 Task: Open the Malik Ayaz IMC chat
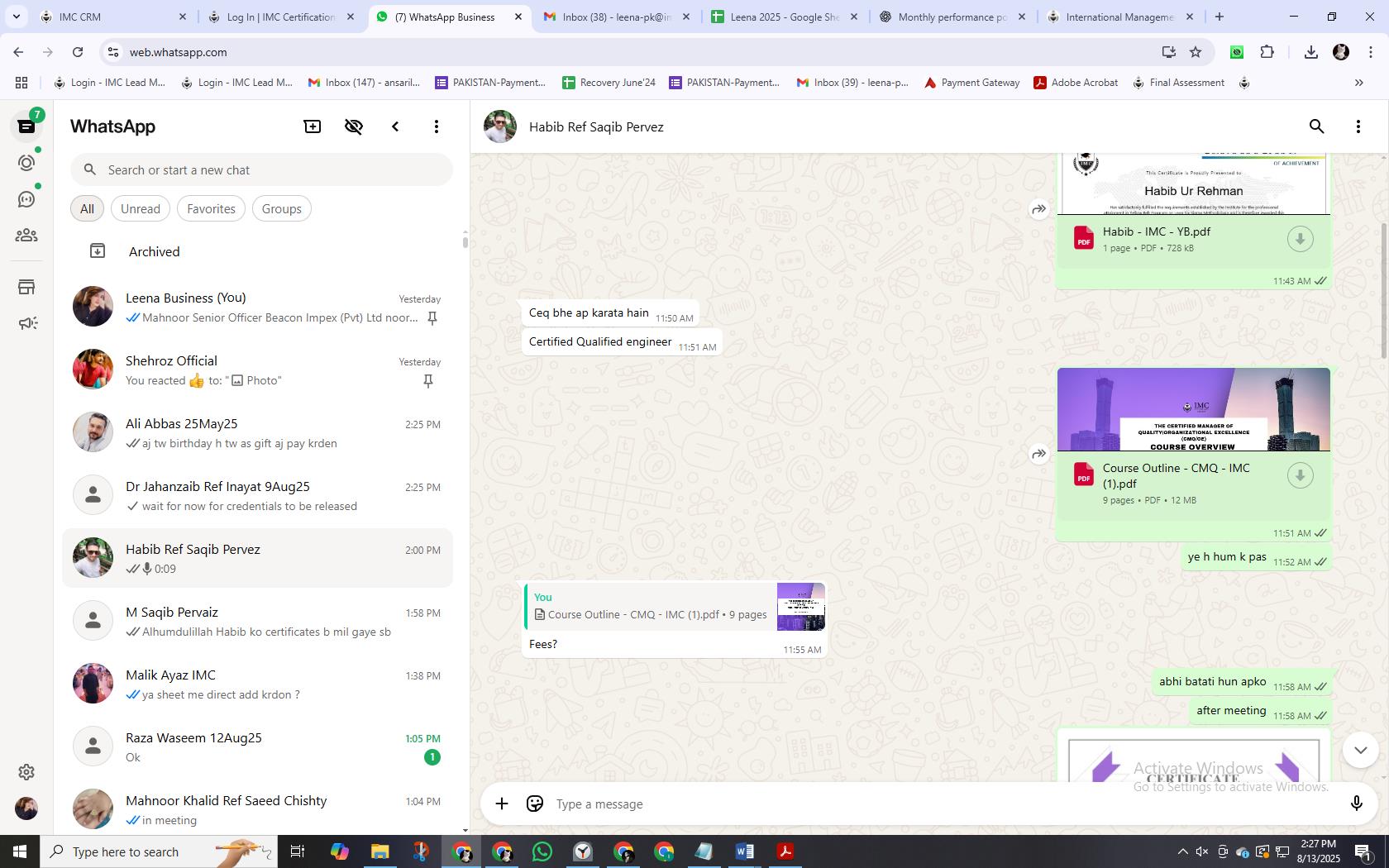pyautogui.click(x=257, y=684)
